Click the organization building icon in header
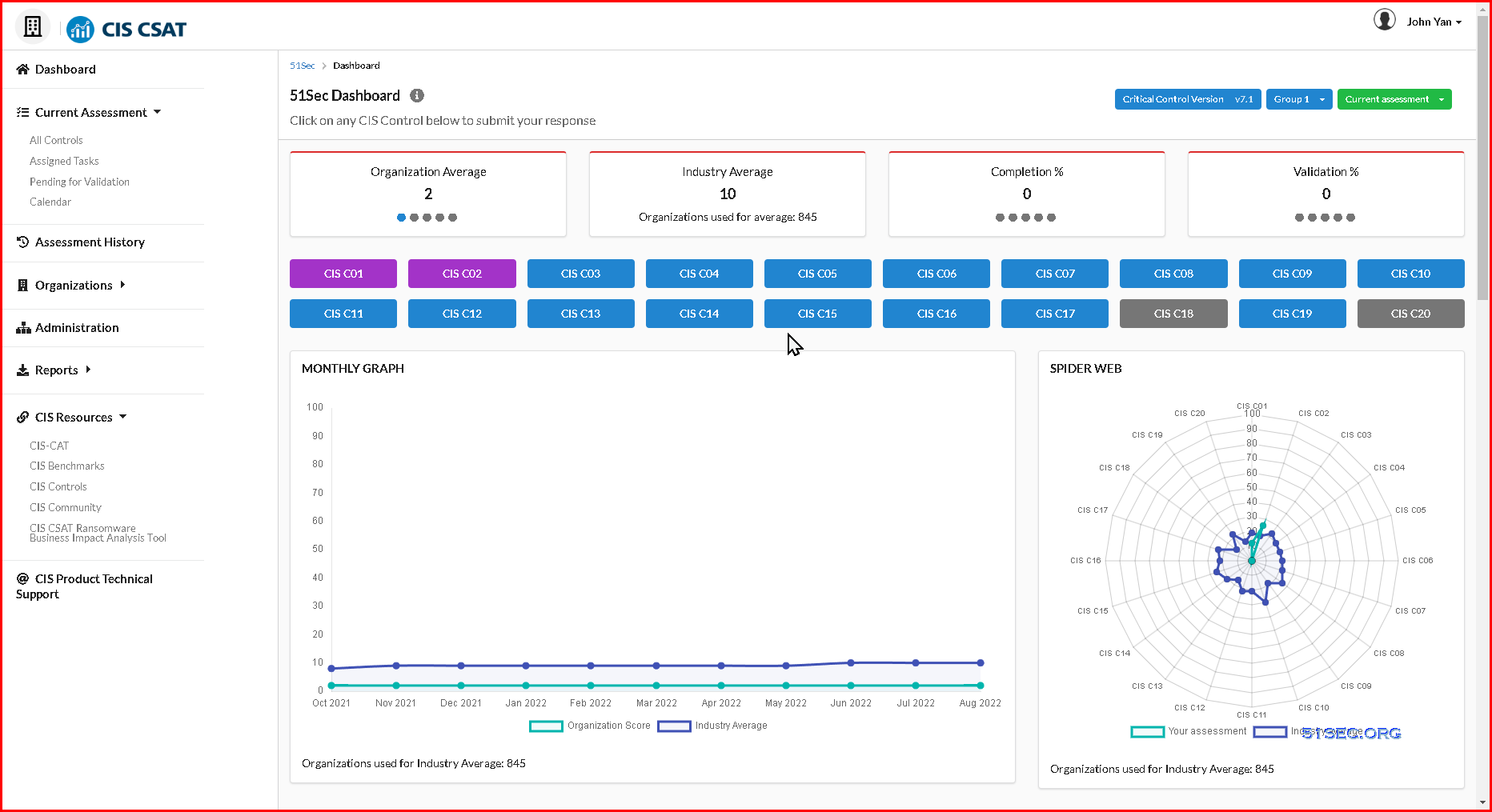Viewport: 1492px width, 812px height. pos(33,27)
